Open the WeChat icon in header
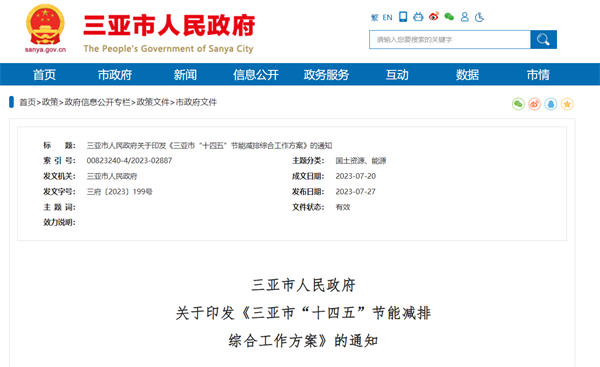The width and height of the screenshot is (600, 367). point(449,17)
